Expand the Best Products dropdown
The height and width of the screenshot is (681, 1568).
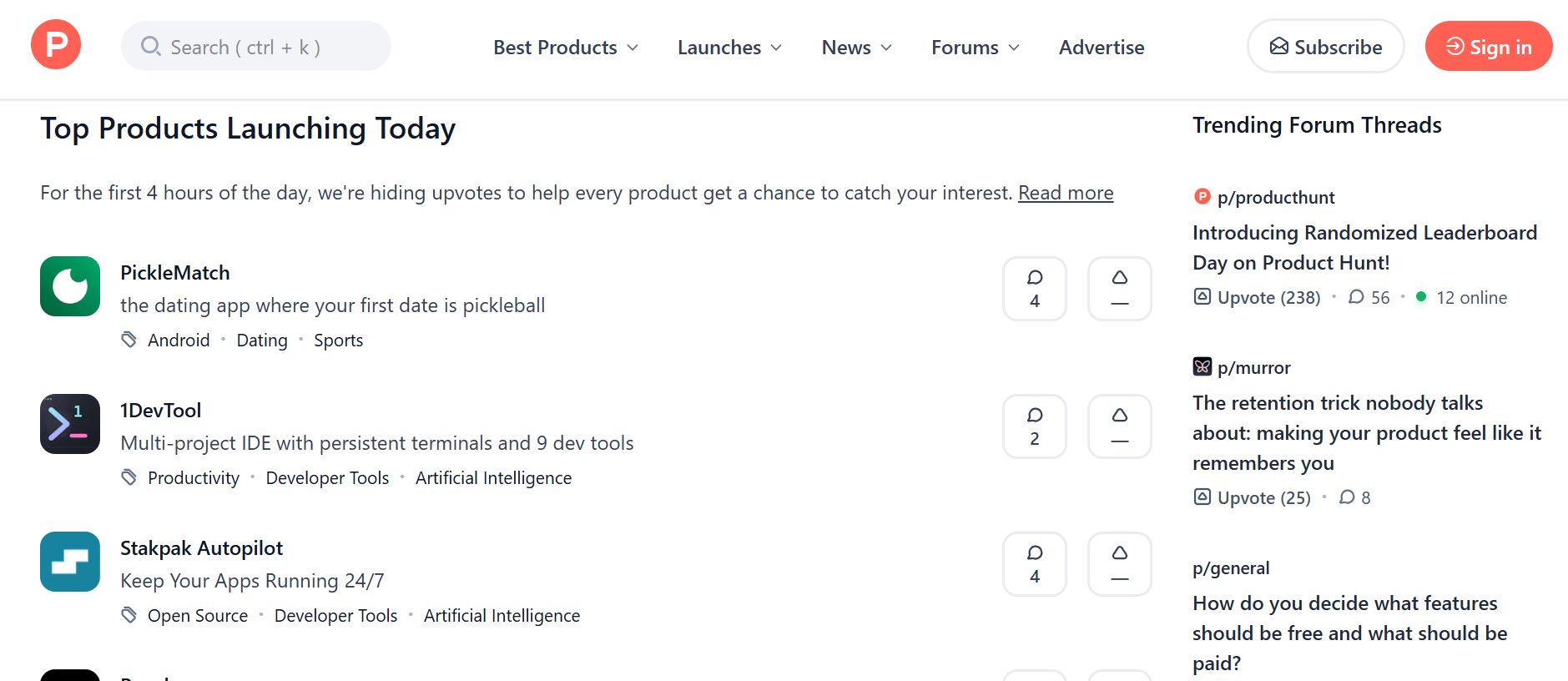tap(565, 48)
